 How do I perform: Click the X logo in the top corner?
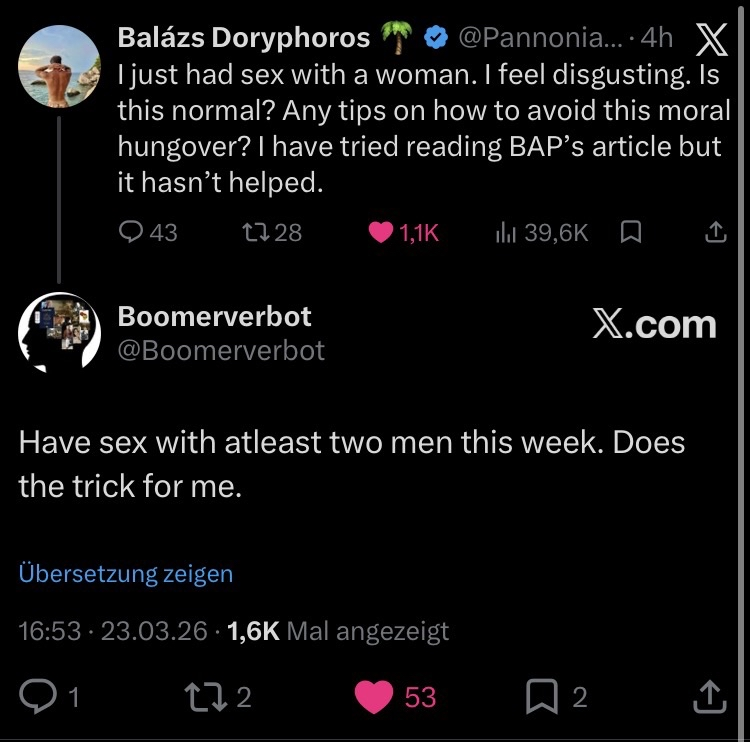pyautogui.click(x=710, y=38)
